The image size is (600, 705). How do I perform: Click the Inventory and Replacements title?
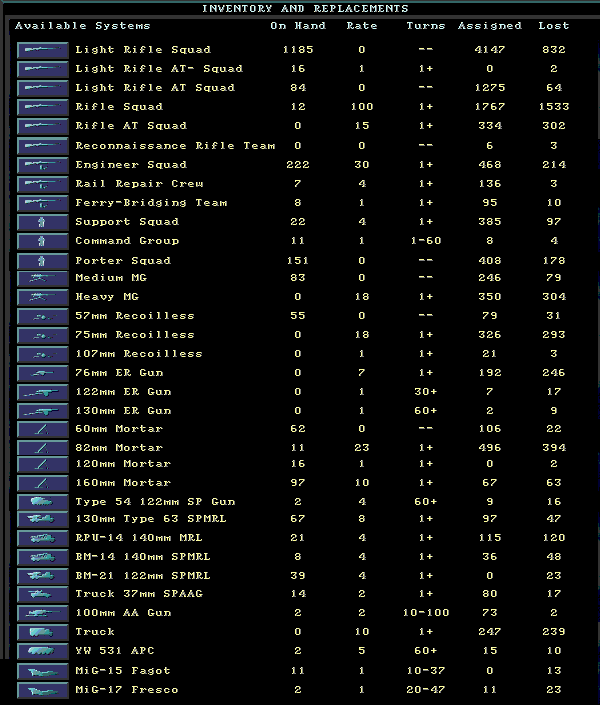305,9
